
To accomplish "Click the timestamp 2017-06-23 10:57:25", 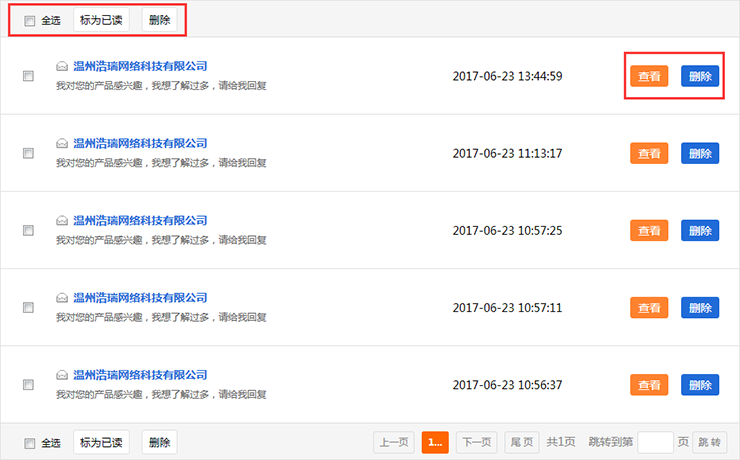I will point(507,231).
